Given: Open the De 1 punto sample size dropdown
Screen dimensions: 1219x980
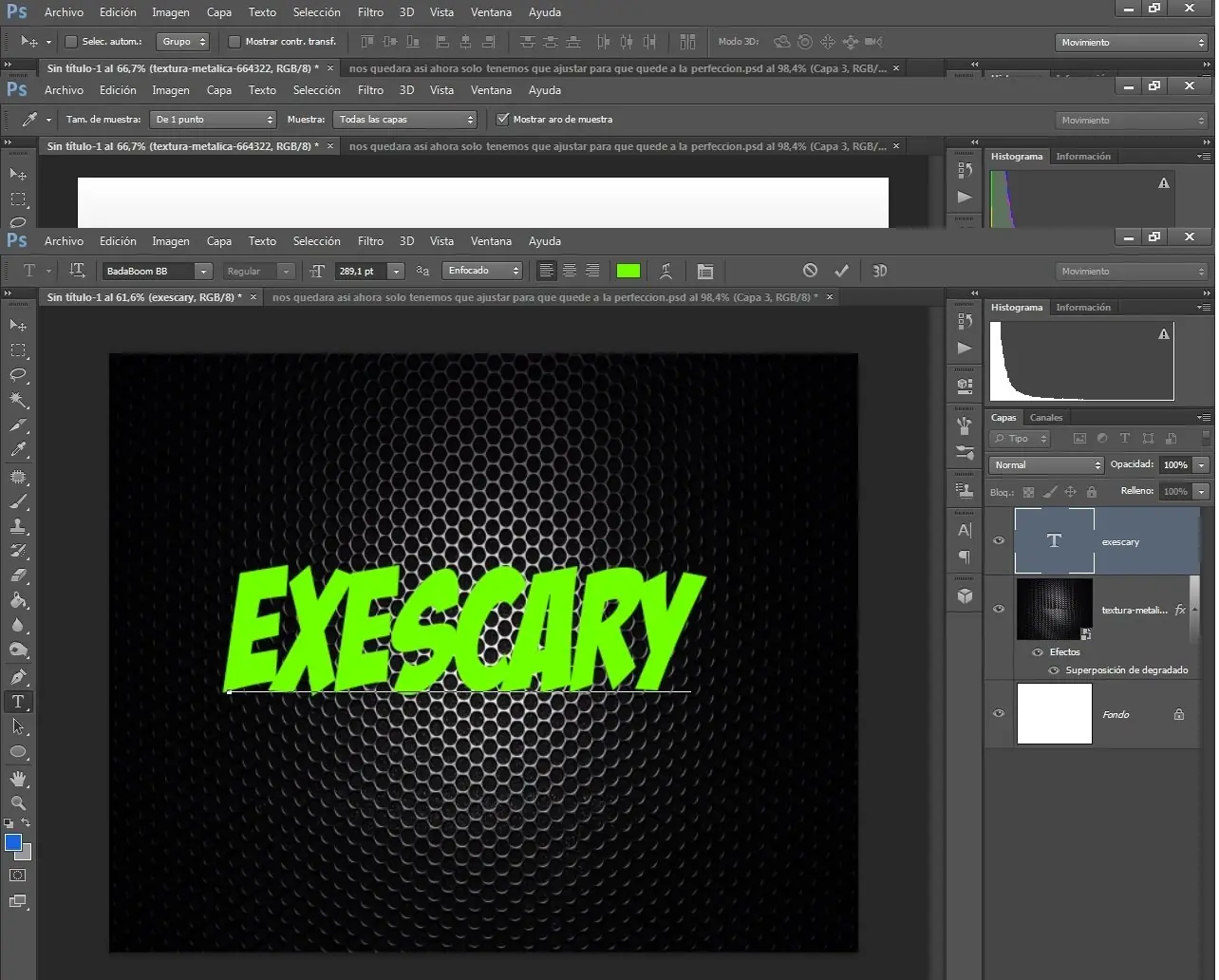Looking at the screenshot, I should point(214,120).
